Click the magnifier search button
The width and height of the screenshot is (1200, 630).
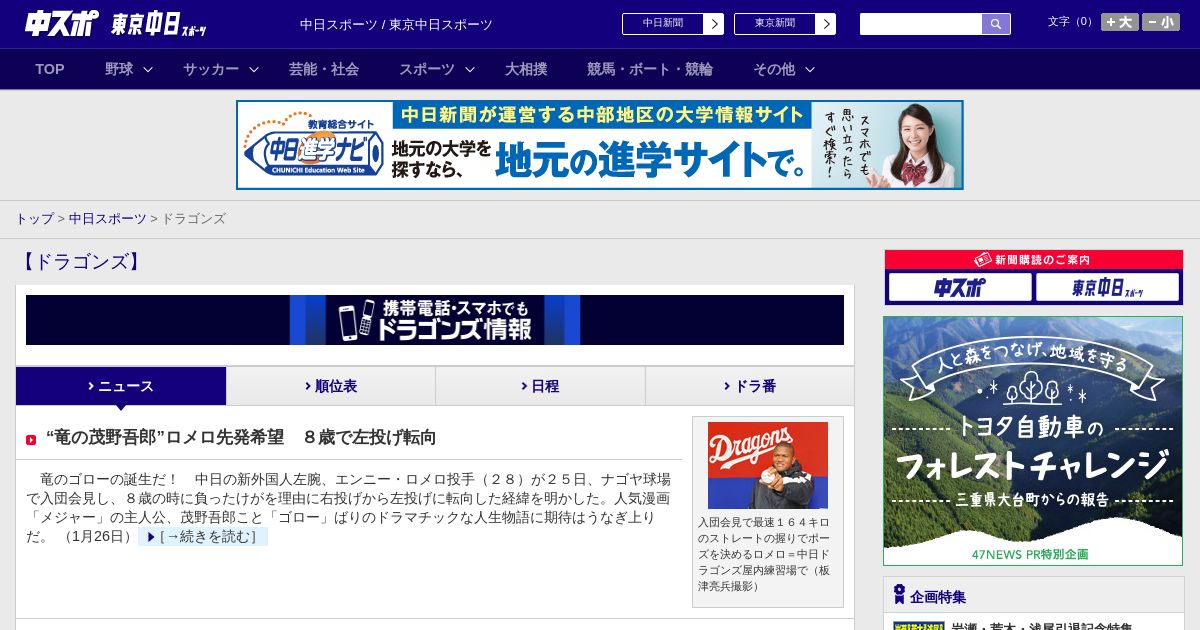point(996,24)
